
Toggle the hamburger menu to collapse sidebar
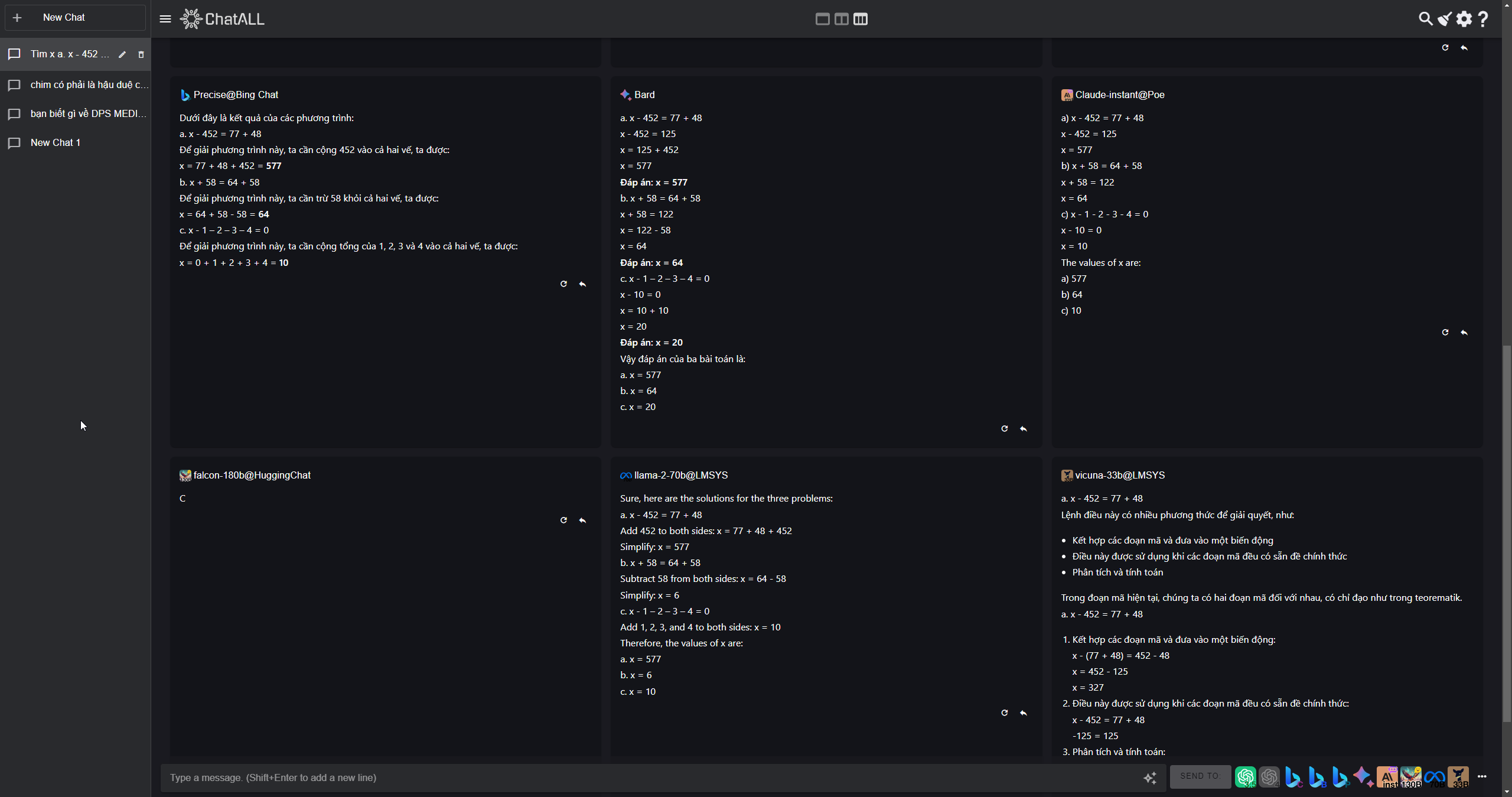165,19
